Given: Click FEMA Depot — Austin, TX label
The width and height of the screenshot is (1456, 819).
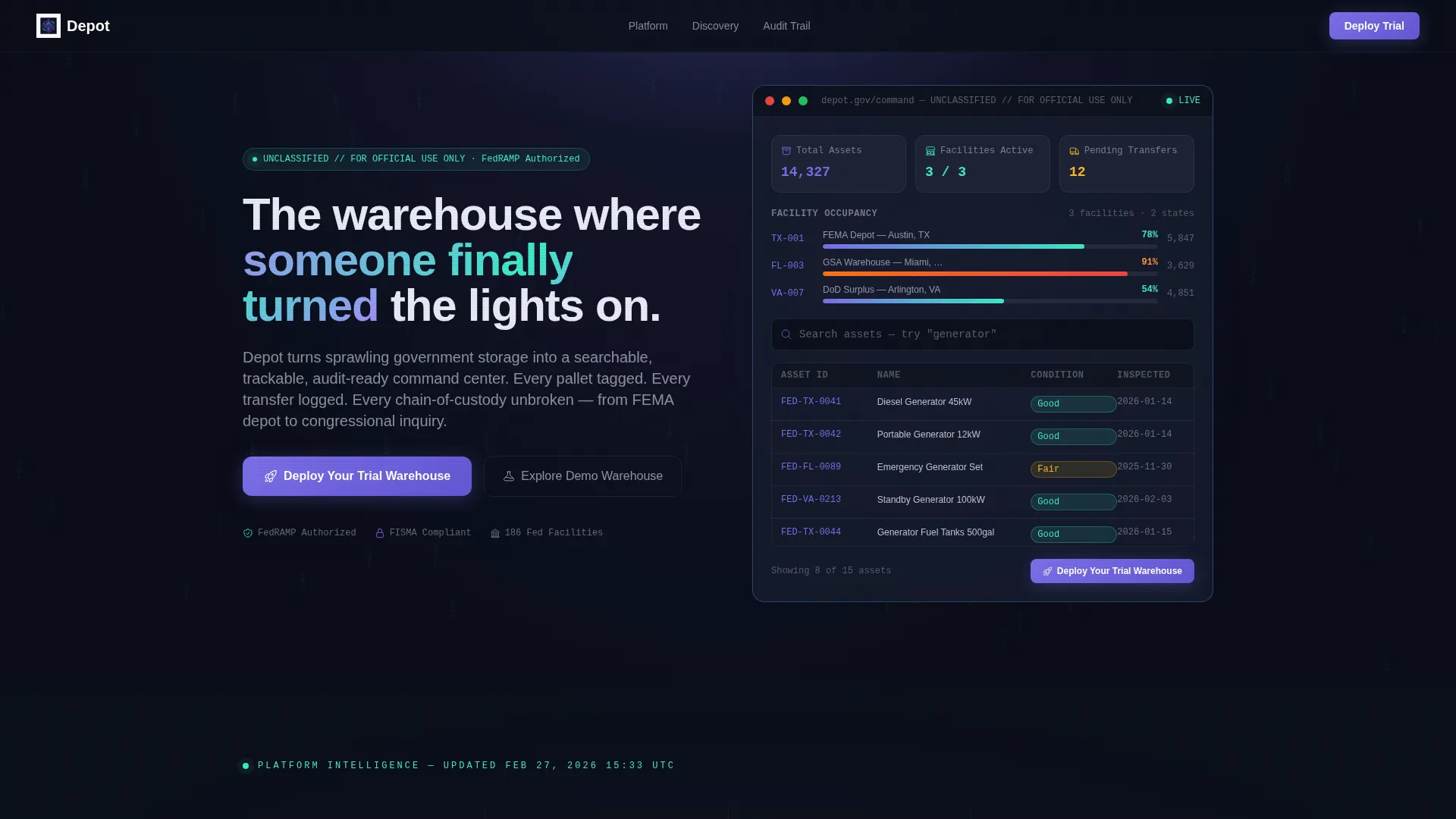Looking at the screenshot, I should 876,235.
